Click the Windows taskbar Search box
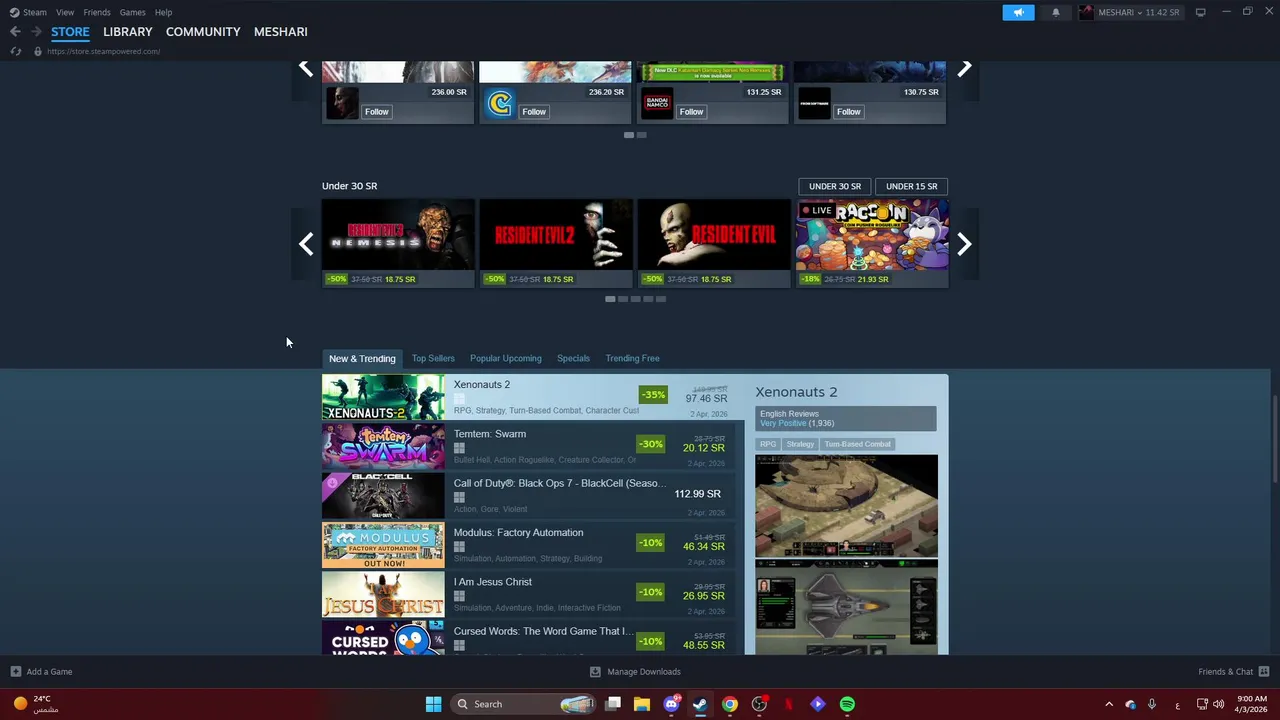The width and height of the screenshot is (1280, 720). coord(525,704)
